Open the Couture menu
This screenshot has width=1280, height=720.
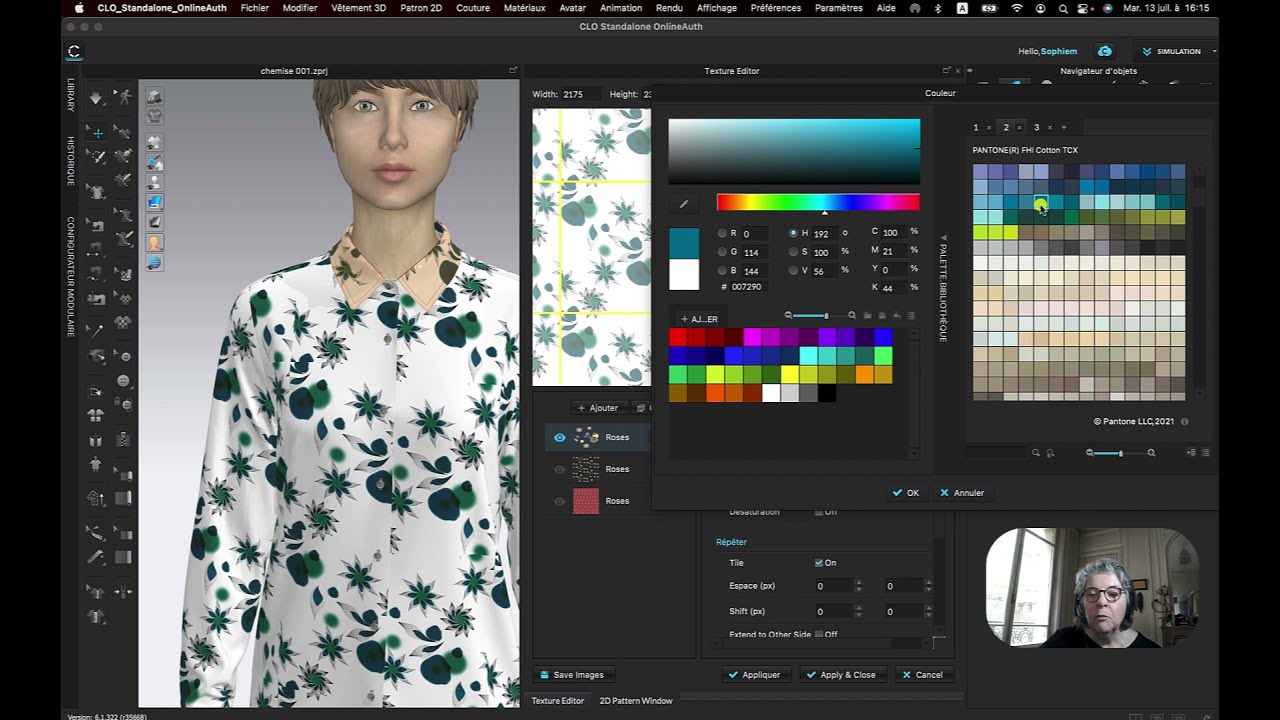[x=473, y=8]
